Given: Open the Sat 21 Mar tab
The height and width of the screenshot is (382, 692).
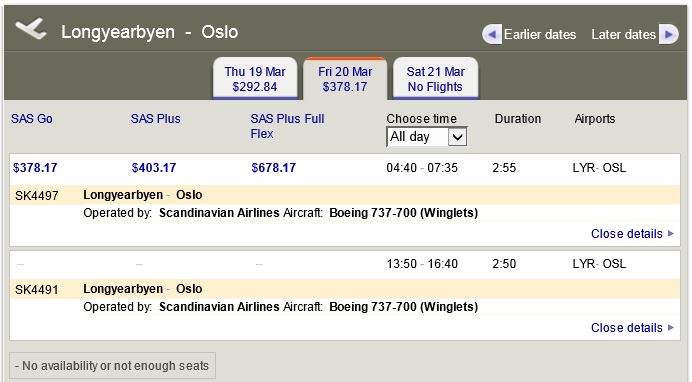Looking at the screenshot, I should [436, 78].
